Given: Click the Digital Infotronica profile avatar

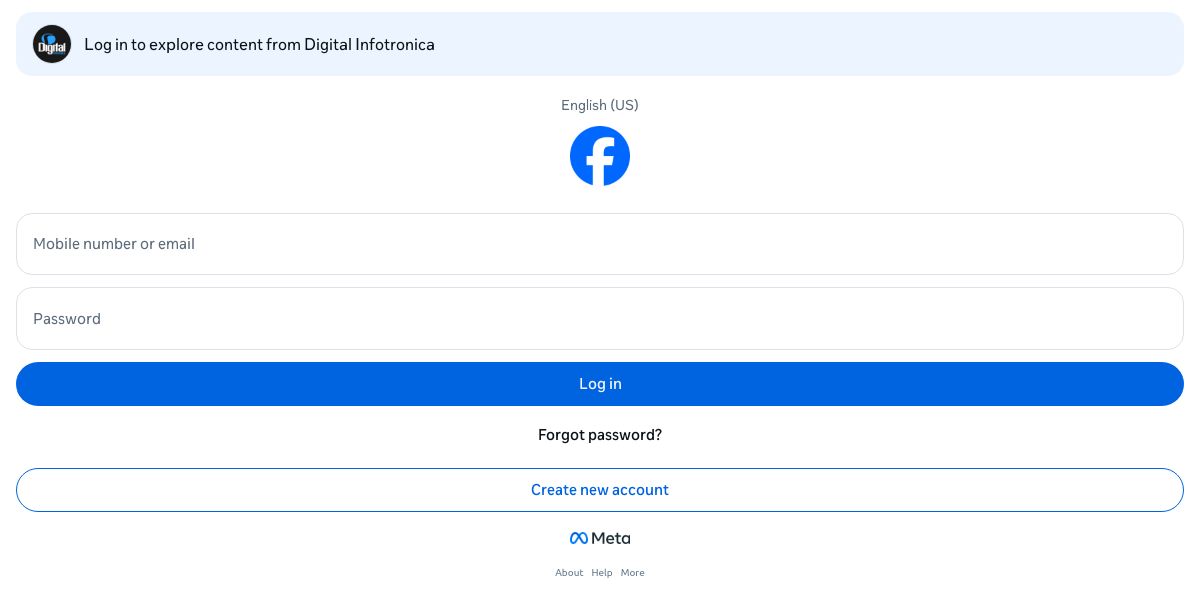Looking at the screenshot, I should (52, 44).
